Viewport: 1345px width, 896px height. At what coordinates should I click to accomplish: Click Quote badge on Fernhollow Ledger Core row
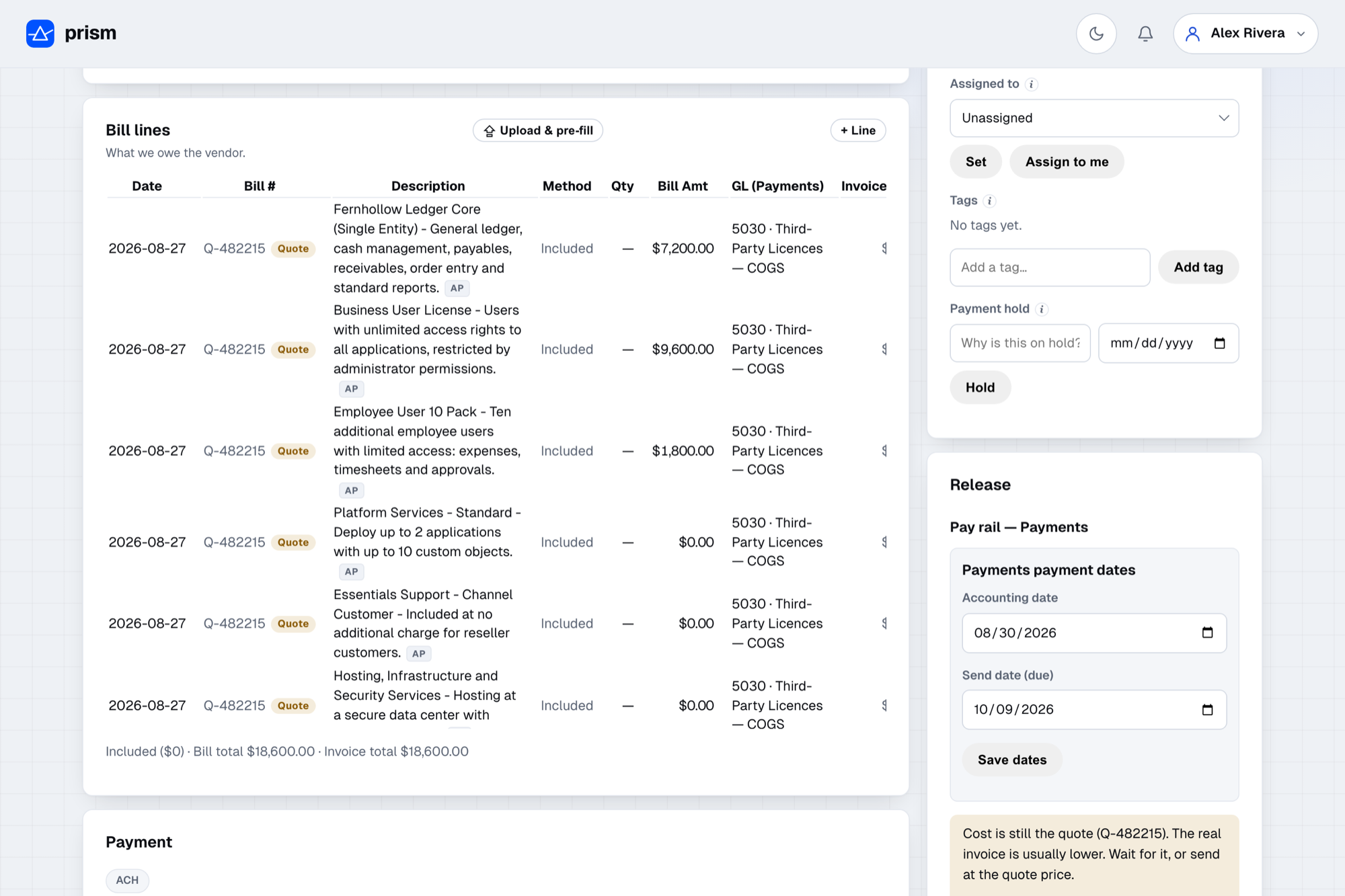coord(293,249)
